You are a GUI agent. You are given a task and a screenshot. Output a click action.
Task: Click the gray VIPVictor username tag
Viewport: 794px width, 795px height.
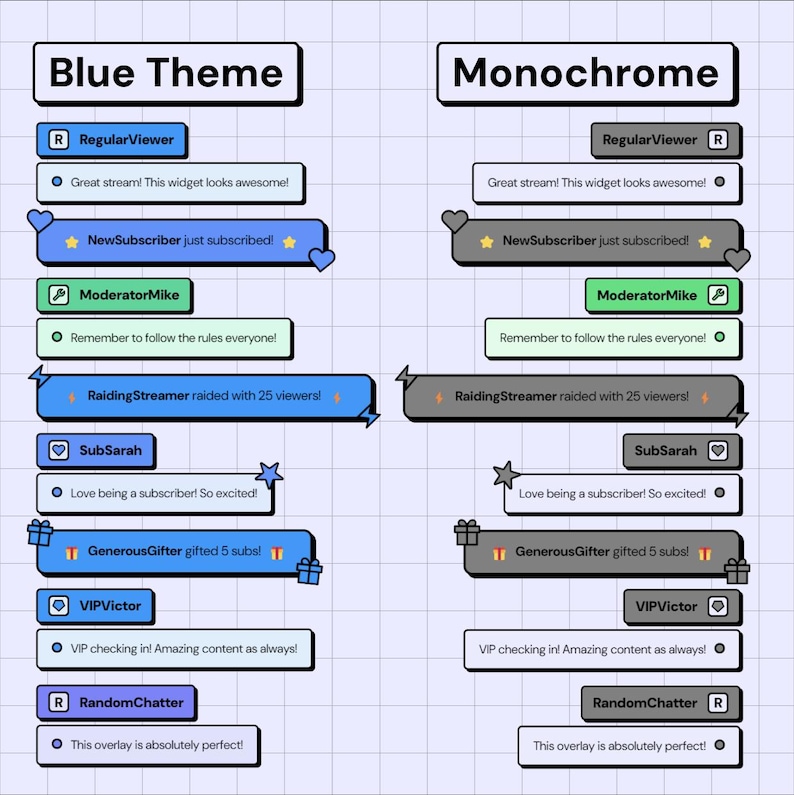(x=682, y=606)
